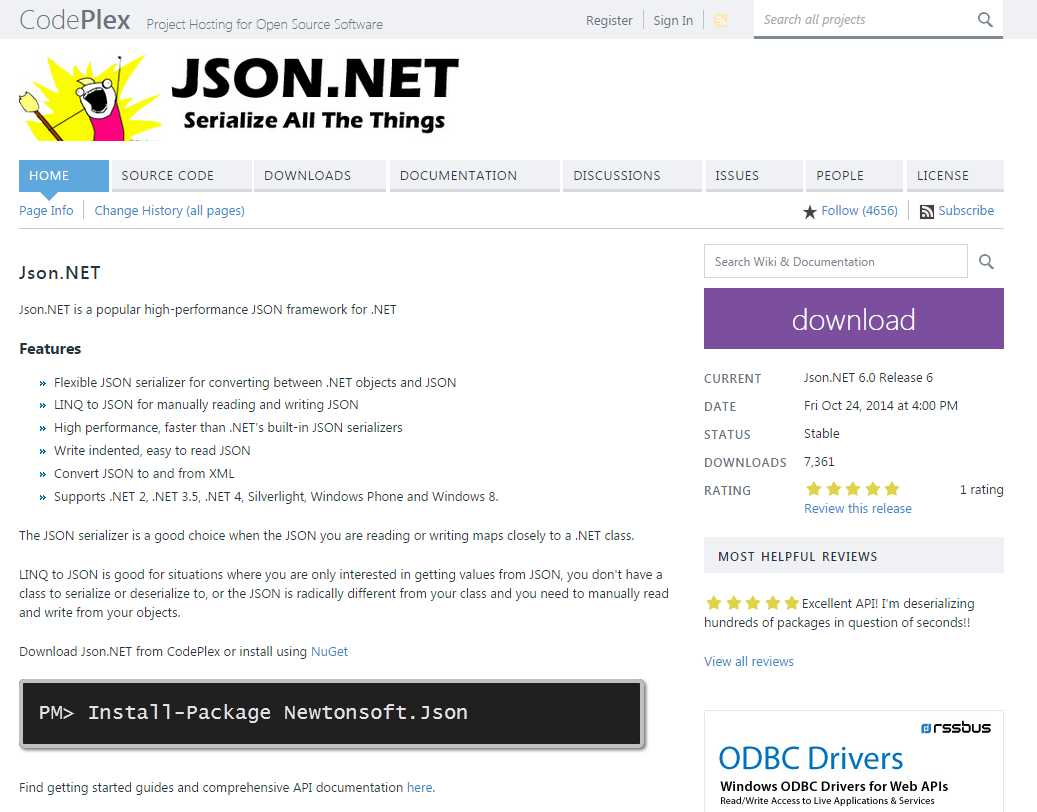Click the Subscribe link
Screen dimensions: 1037x812
pyautogui.click(x=966, y=211)
